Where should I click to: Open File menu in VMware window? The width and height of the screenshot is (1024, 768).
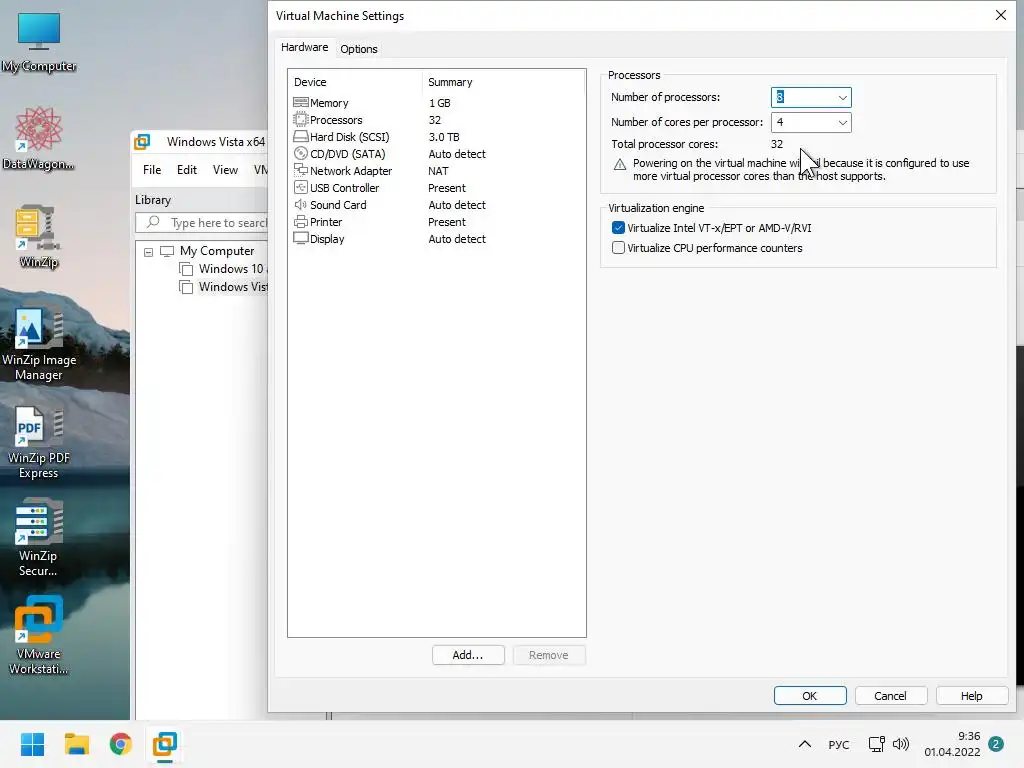(152, 170)
